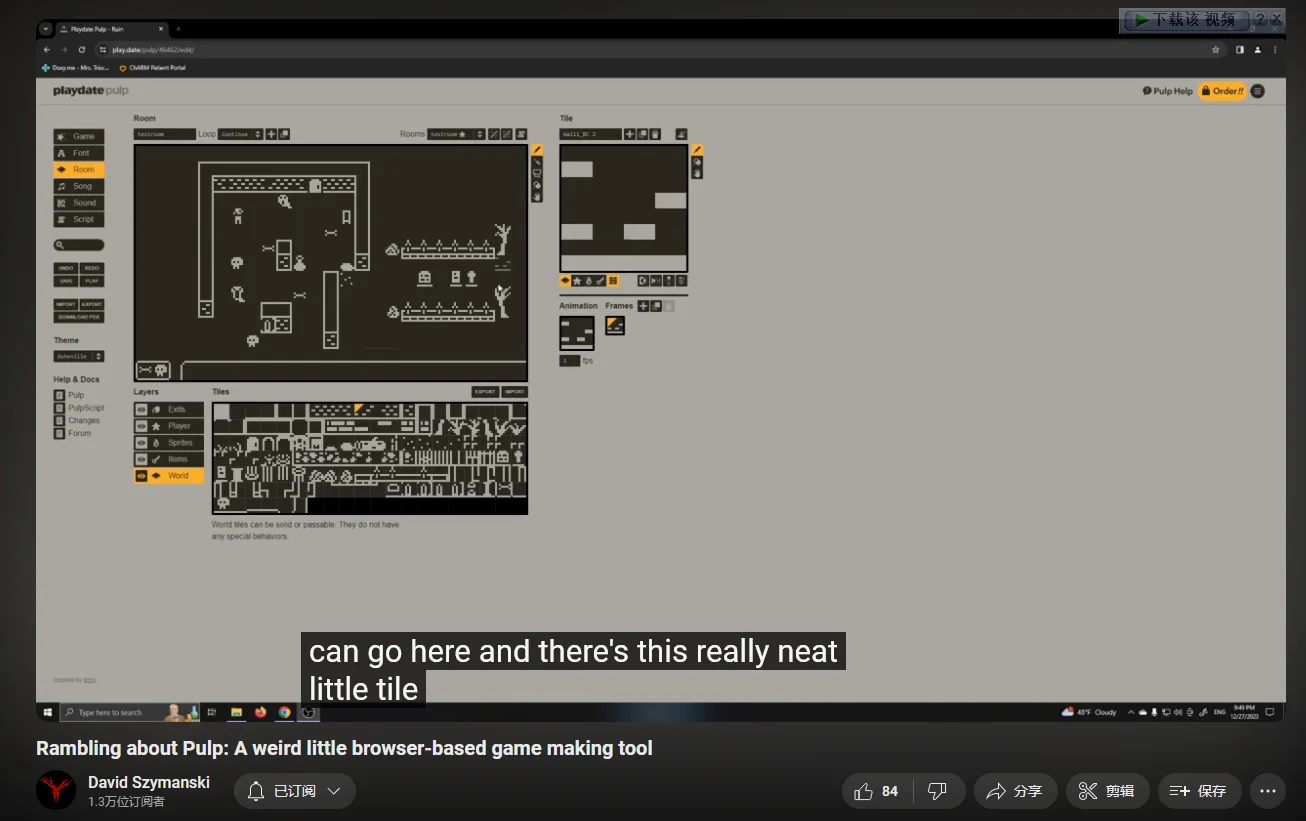Open the Loop Continue dropdown

(240, 134)
